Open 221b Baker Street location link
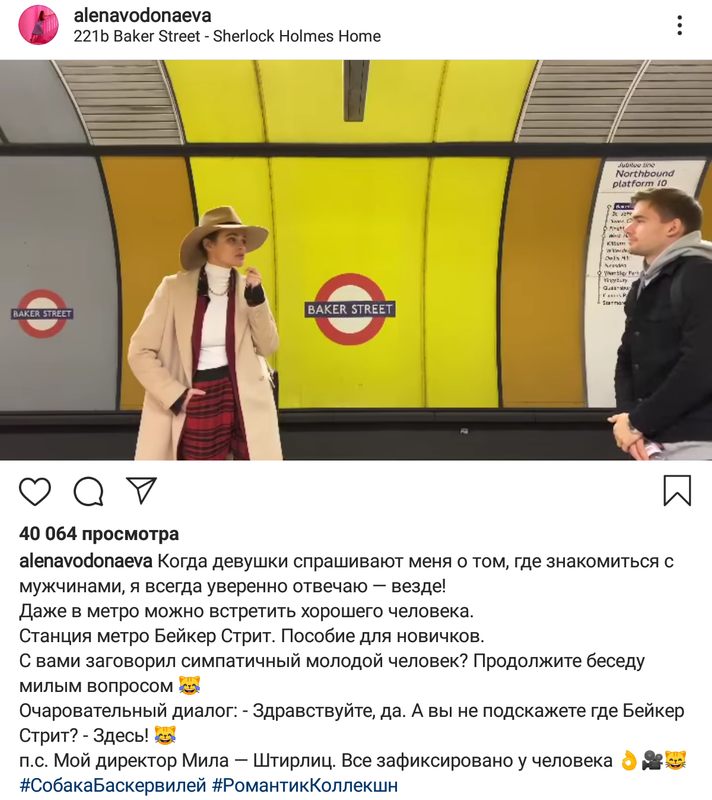 pyautogui.click(x=227, y=37)
